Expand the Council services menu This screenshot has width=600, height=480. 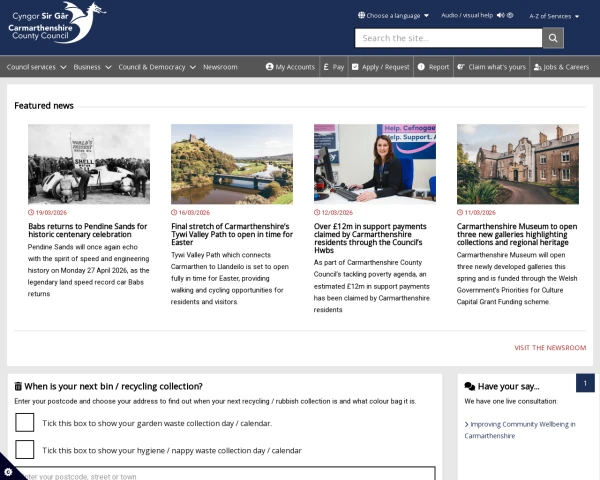(36, 67)
